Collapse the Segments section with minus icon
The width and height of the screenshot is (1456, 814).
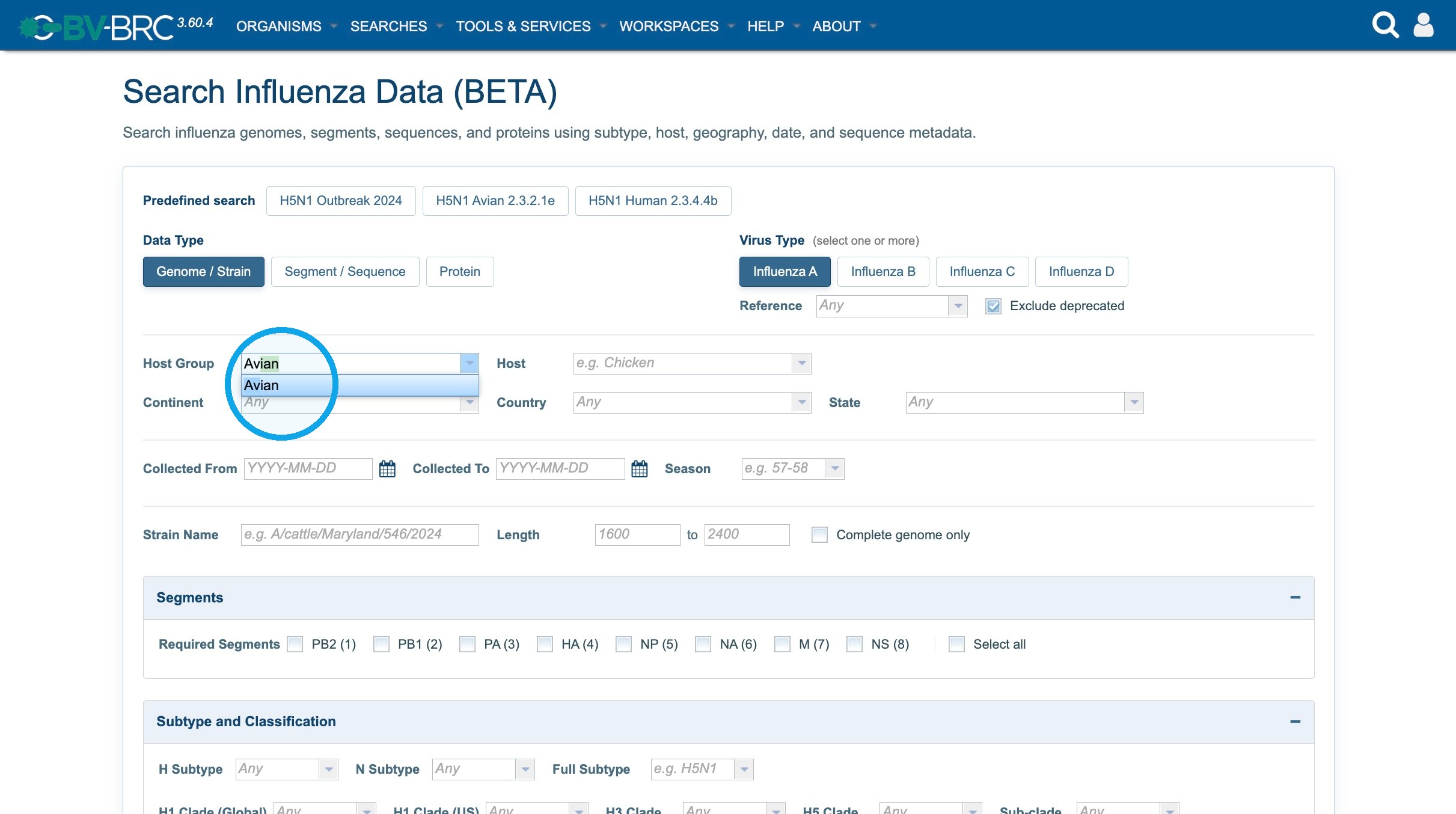[1295, 598]
